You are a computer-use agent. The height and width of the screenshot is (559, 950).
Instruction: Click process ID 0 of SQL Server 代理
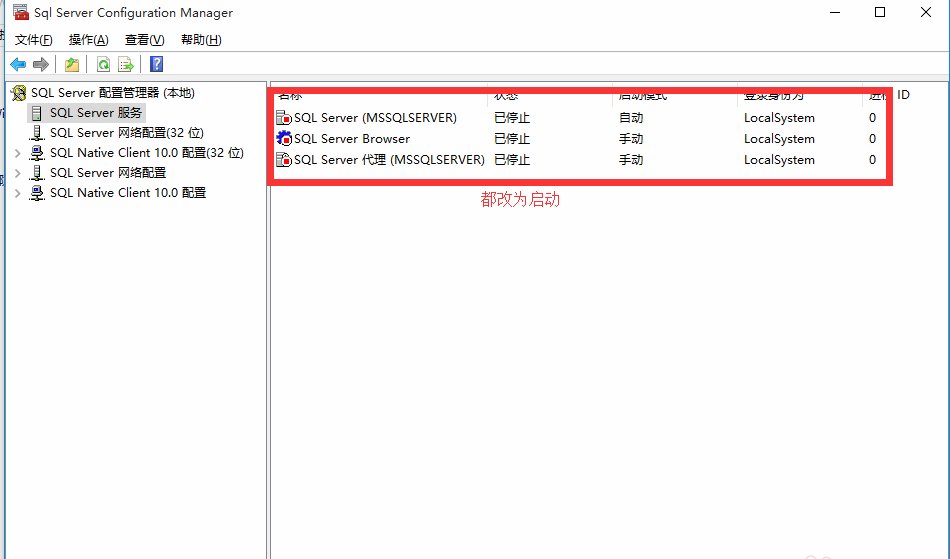(872, 160)
